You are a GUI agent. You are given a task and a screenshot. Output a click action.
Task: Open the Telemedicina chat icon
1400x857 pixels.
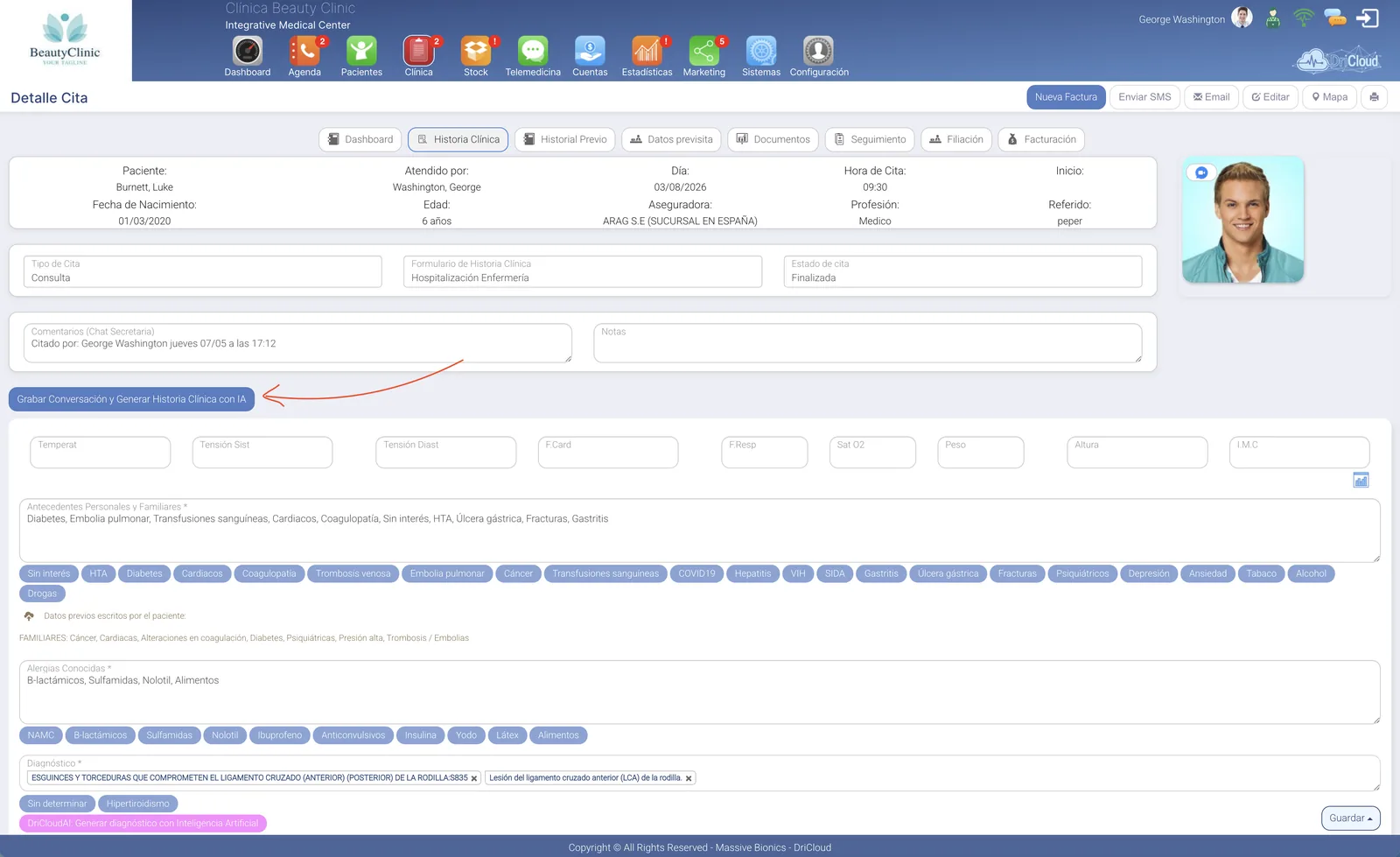533,52
